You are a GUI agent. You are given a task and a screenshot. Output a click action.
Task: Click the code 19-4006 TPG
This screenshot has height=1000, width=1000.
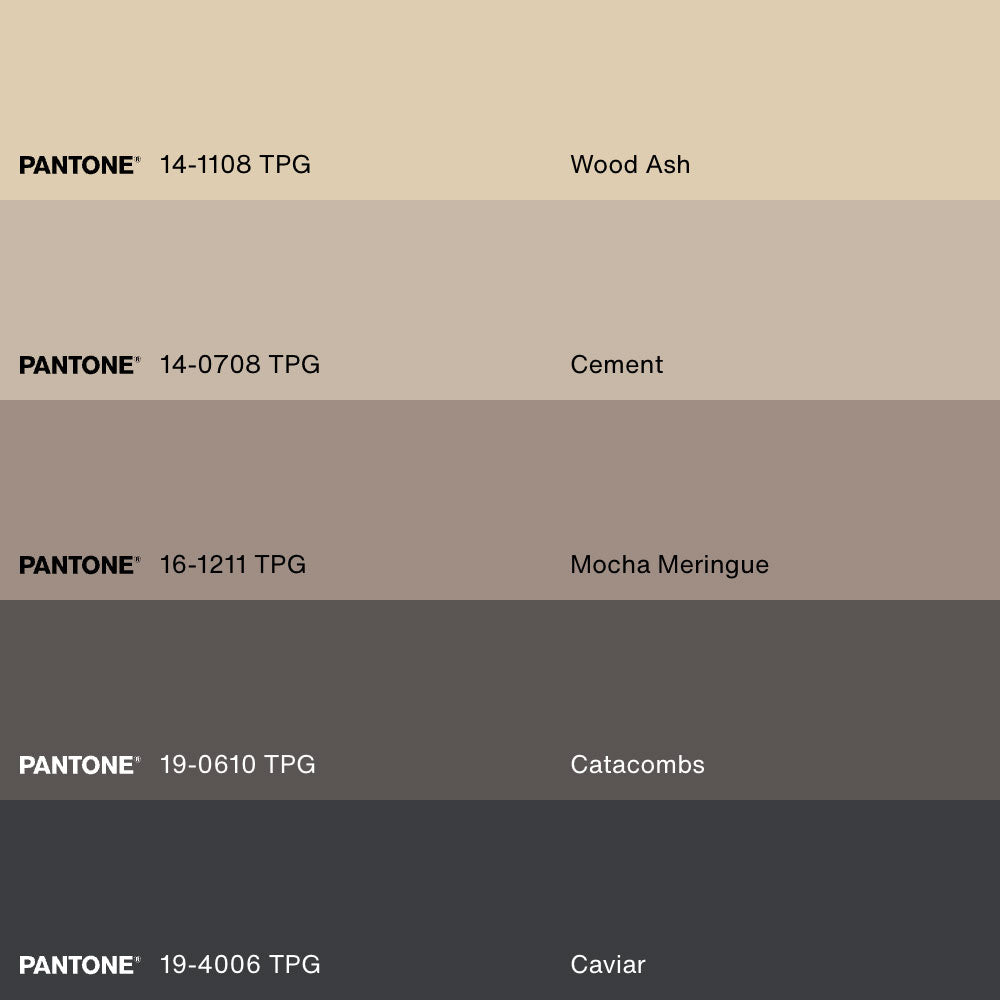tap(240, 965)
